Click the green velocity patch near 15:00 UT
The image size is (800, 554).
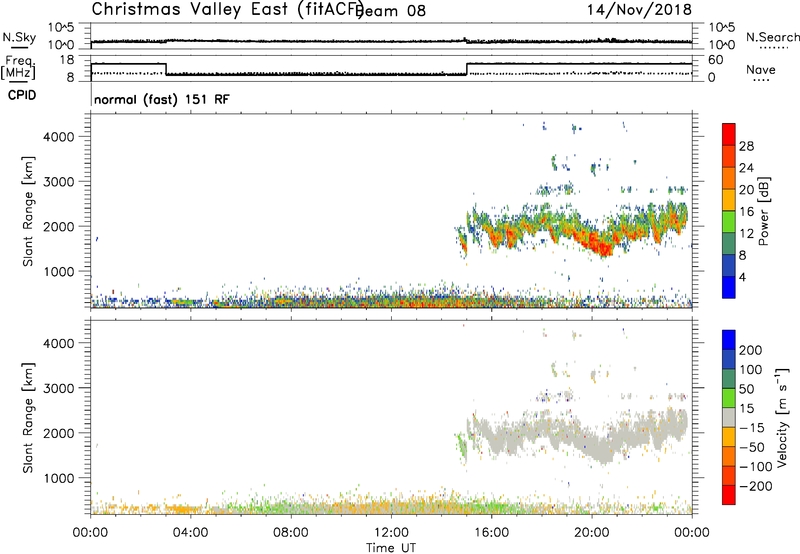(462, 445)
